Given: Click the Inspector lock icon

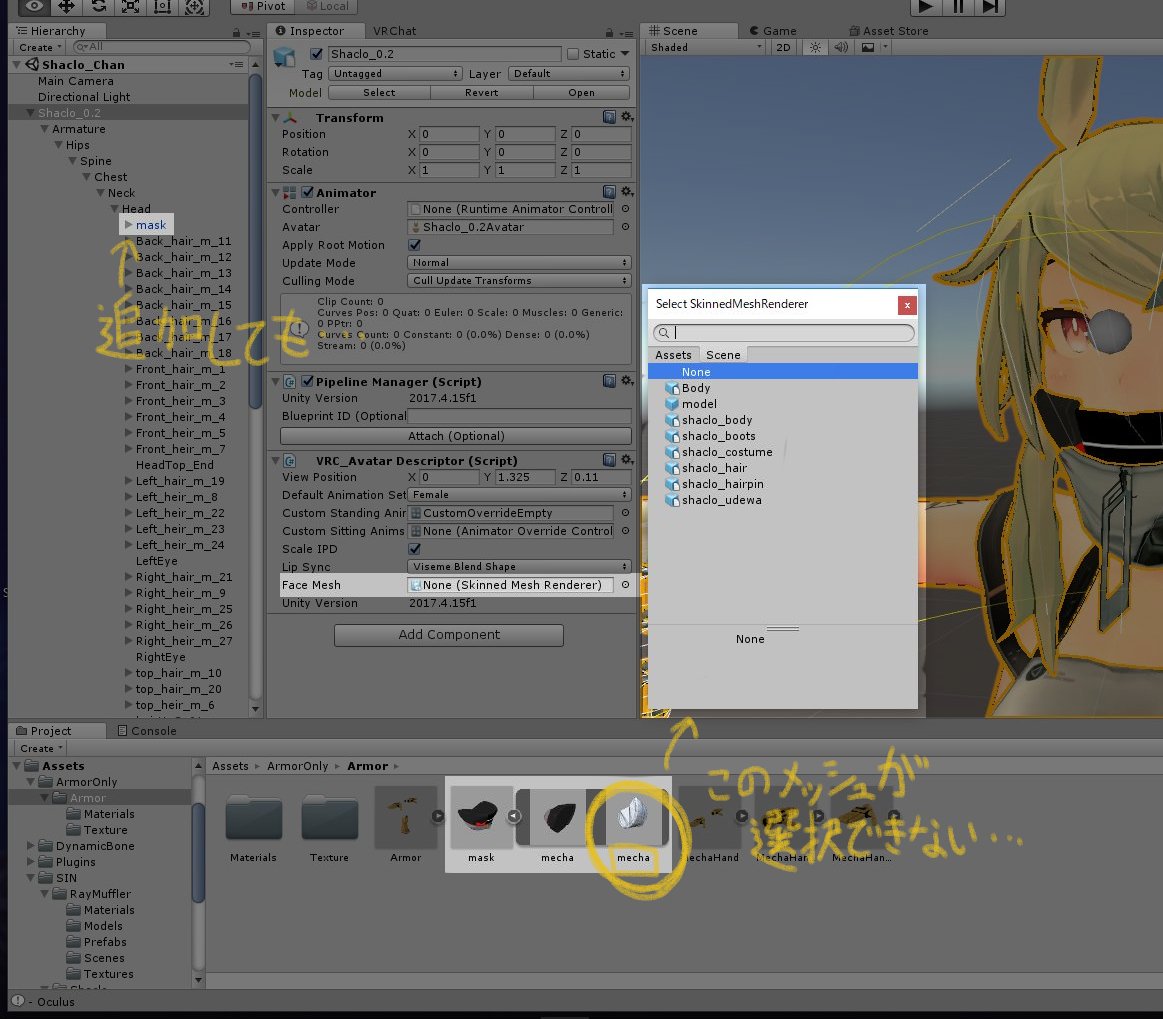Looking at the screenshot, I should [609, 33].
